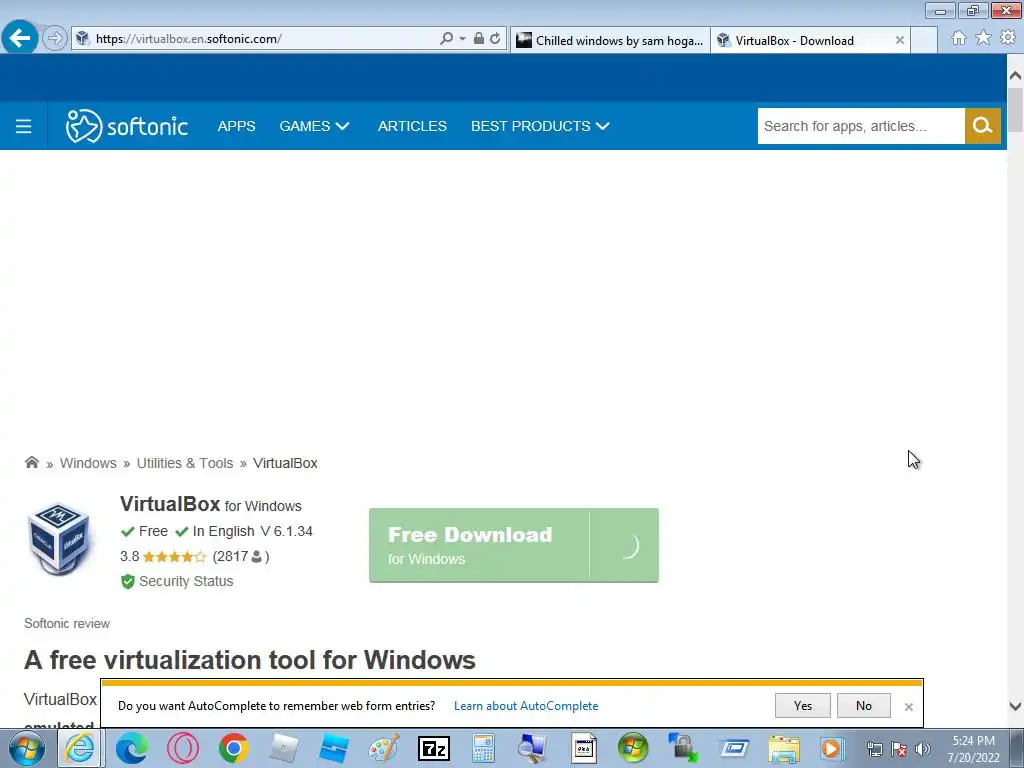Open the Magnifier icon in the taskbar

[x=532, y=748]
